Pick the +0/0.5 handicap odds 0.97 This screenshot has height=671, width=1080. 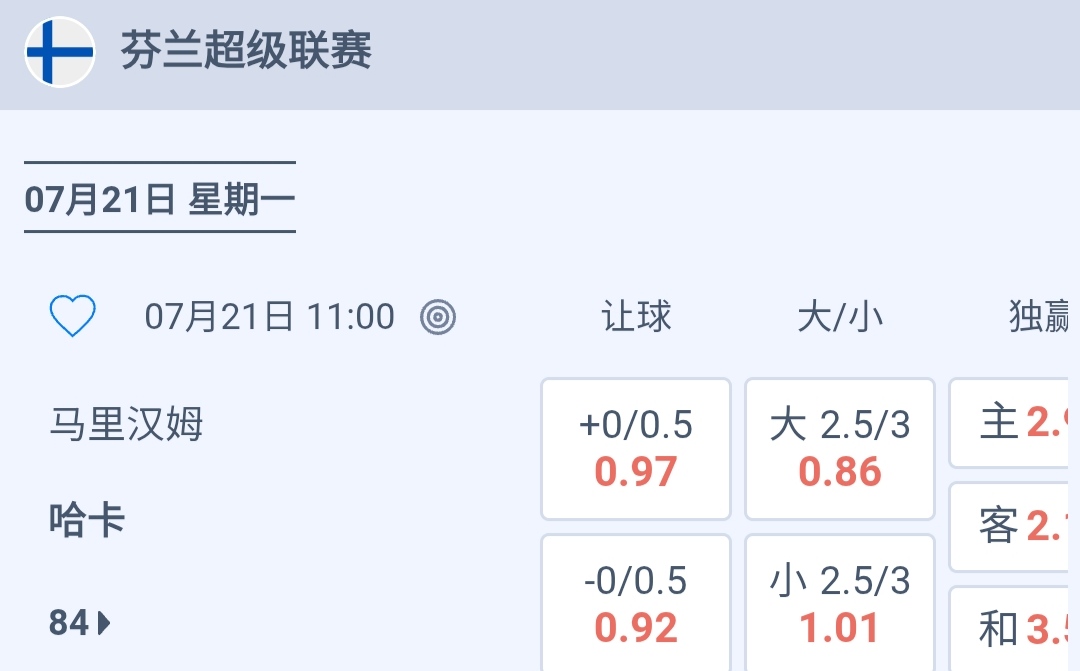tap(636, 449)
